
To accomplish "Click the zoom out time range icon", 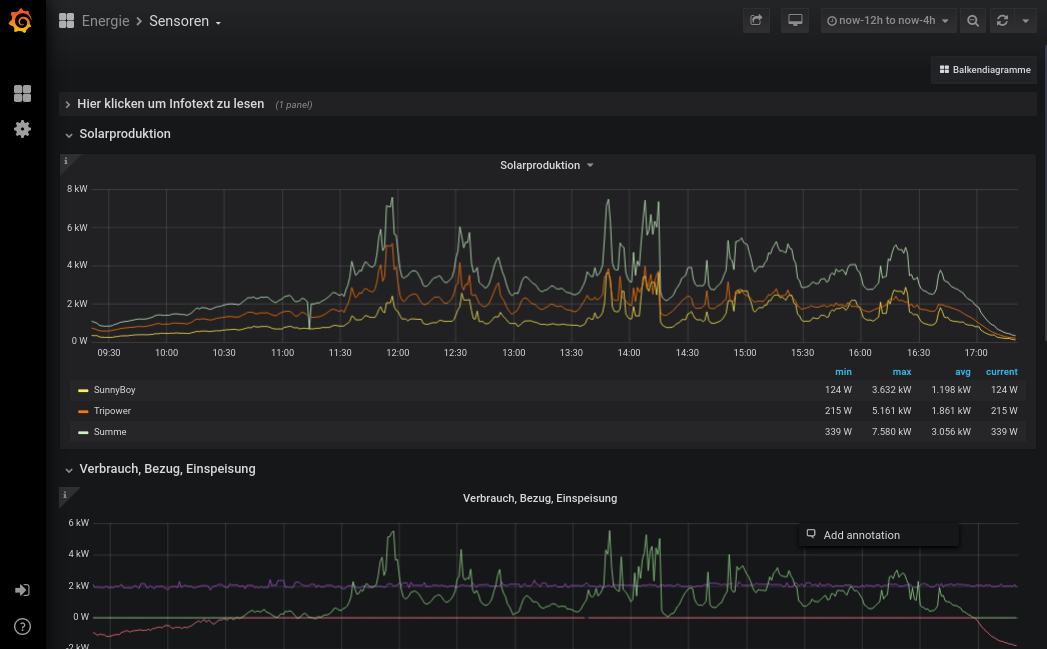I will point(972,21).
